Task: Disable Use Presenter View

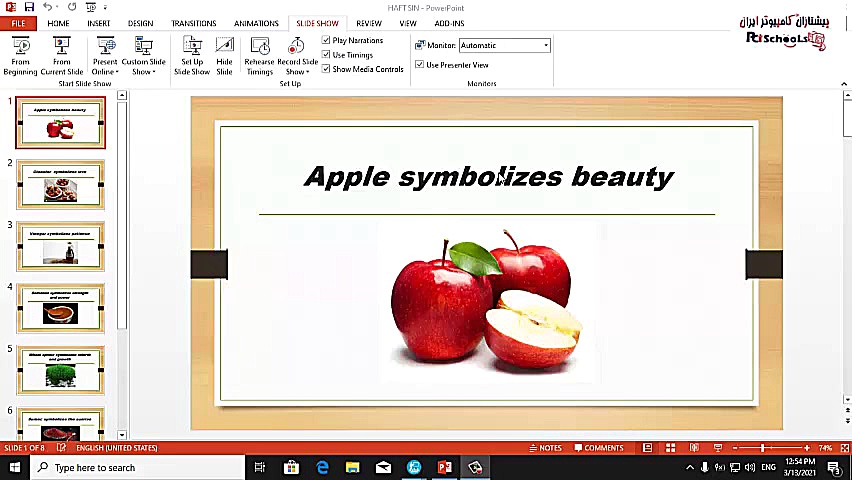Action: point(420,65)
